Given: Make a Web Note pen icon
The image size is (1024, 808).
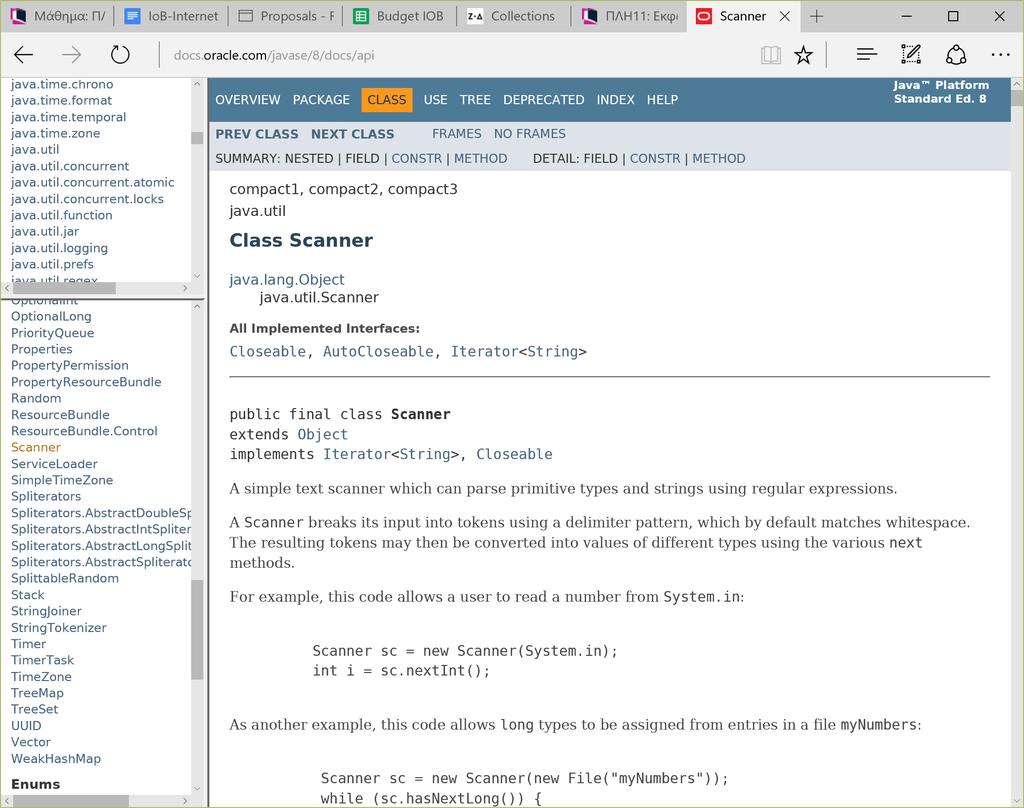Looking at the screenshot, I should [x=911, y=55].
